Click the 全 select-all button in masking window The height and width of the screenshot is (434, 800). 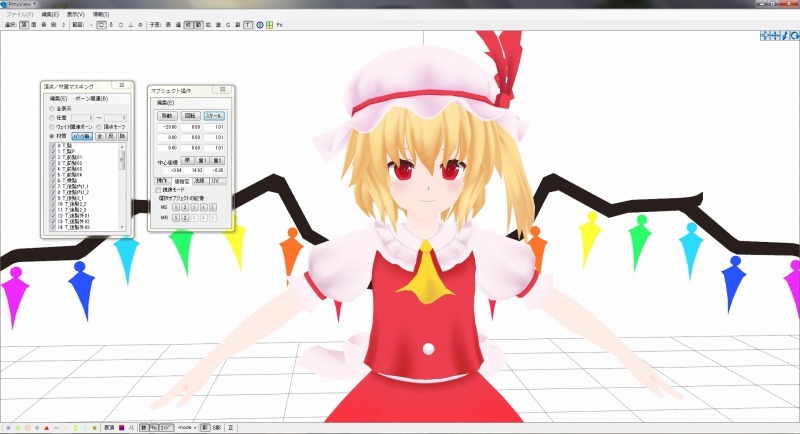pyautogui.click(x=100, y=136)
